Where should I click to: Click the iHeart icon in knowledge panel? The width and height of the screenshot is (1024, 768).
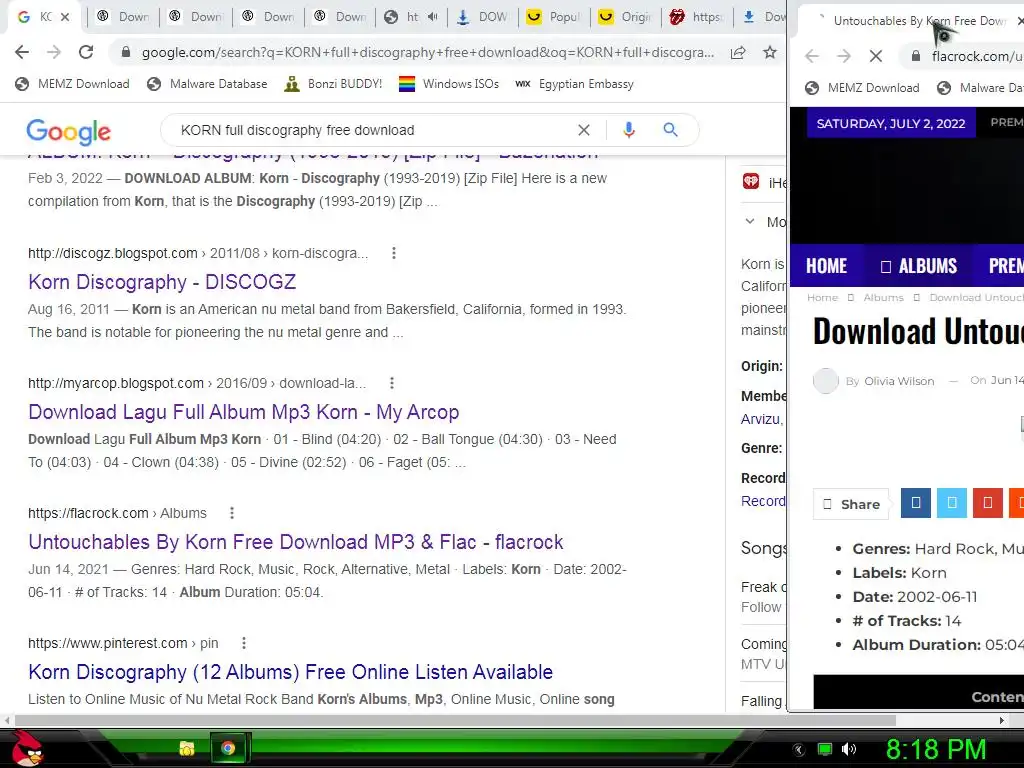[751, 182]
